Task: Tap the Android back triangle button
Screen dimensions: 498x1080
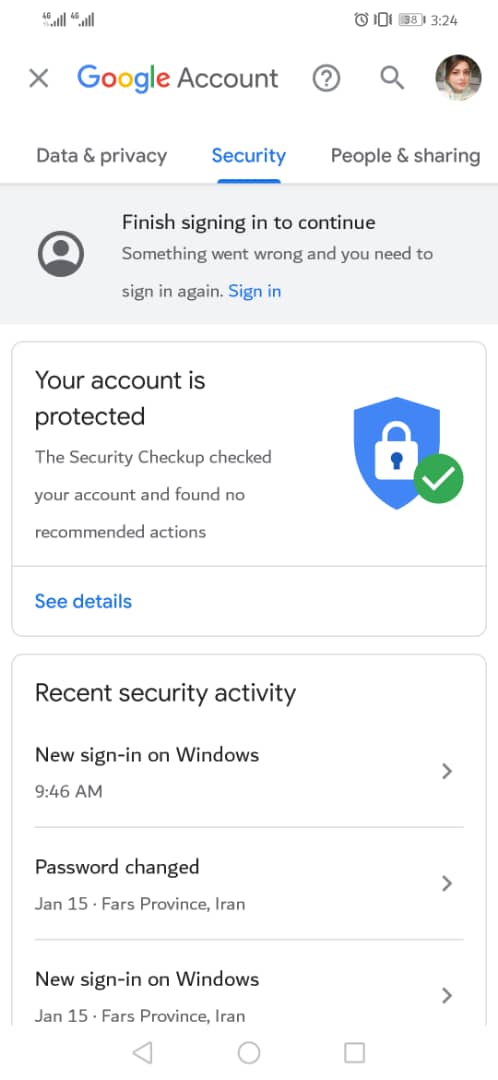Action: tap(142, 1052)
